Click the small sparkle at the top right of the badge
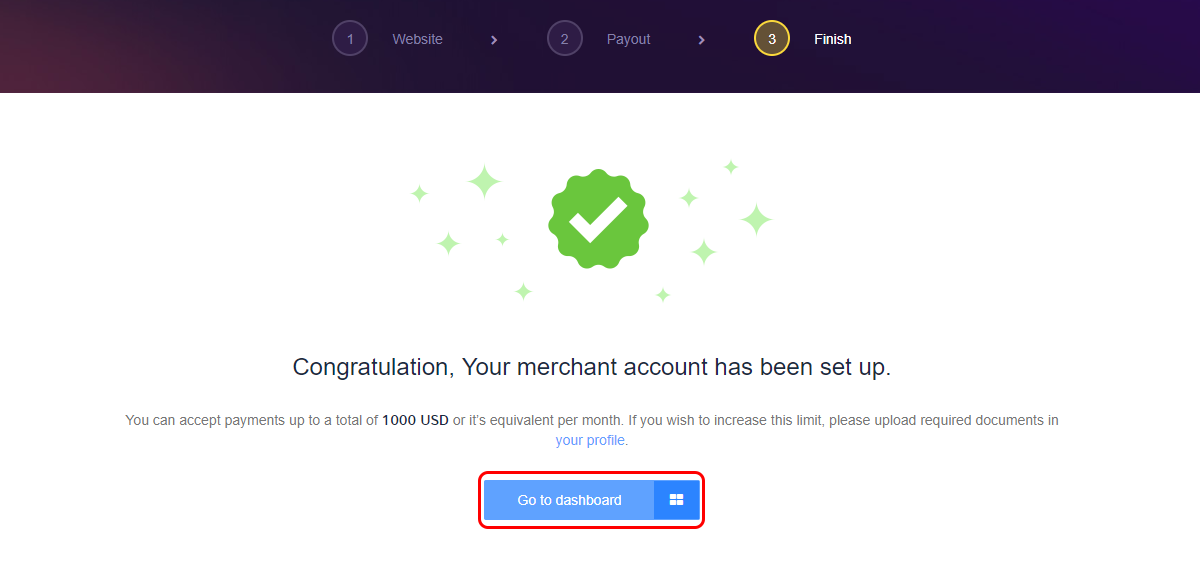The image size is (1200, 563). coord(731,167)
